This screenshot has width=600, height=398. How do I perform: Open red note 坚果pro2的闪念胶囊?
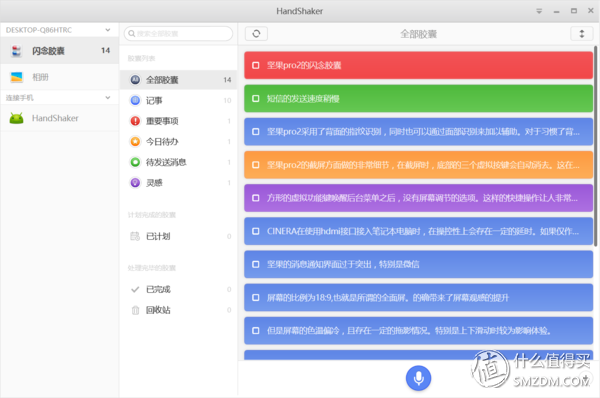click(x=418, y=65)
